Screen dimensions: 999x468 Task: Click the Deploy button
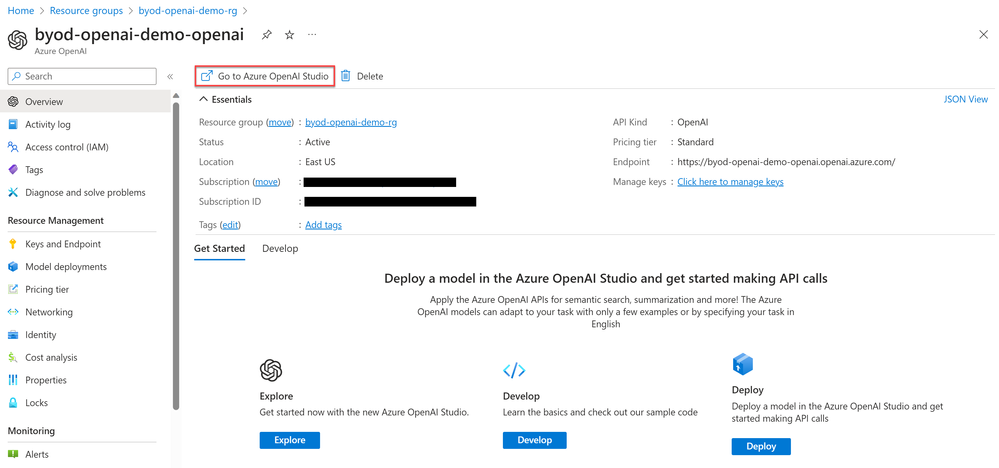click(761, 446)
